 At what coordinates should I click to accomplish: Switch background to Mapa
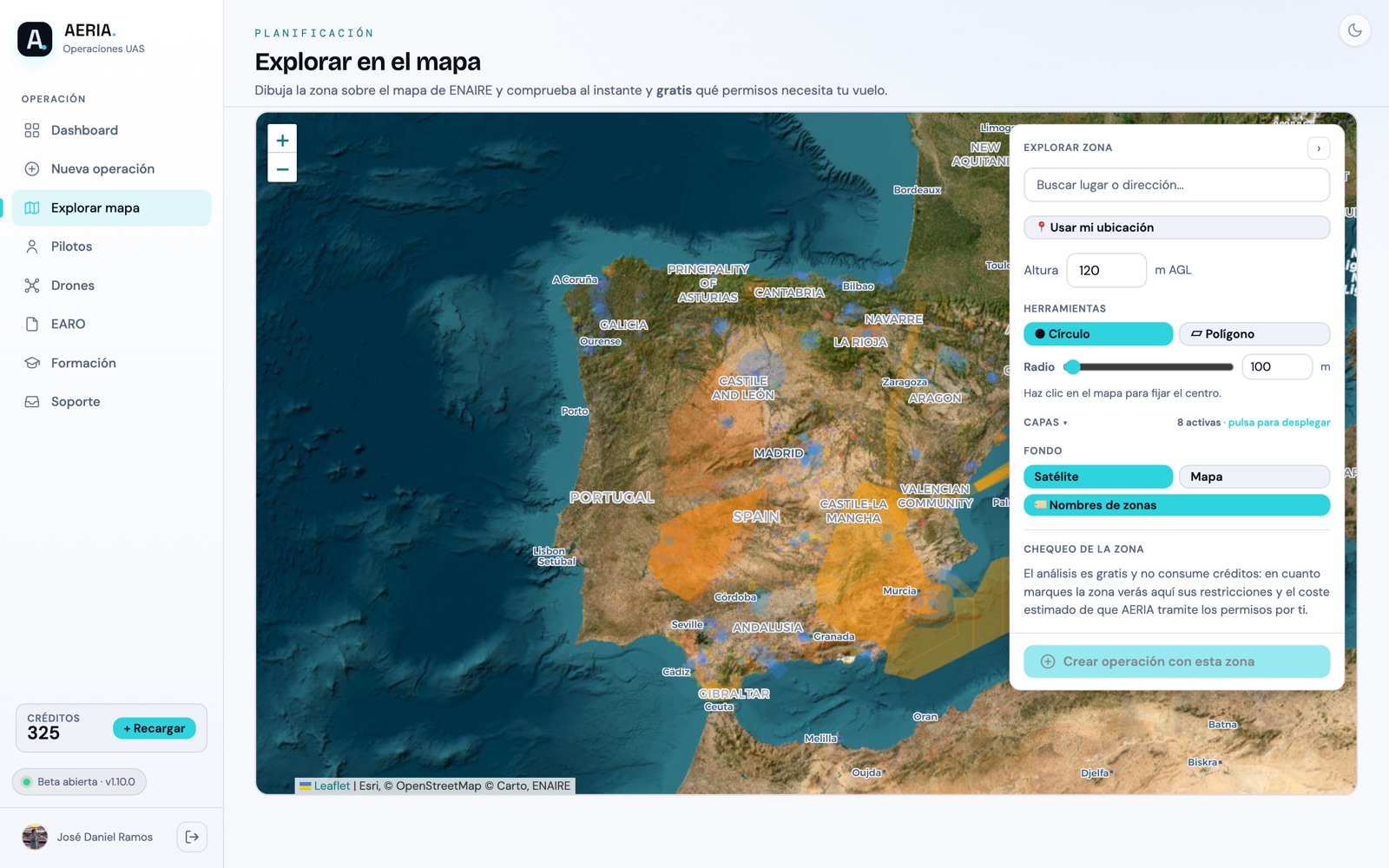click(1254, 477)
